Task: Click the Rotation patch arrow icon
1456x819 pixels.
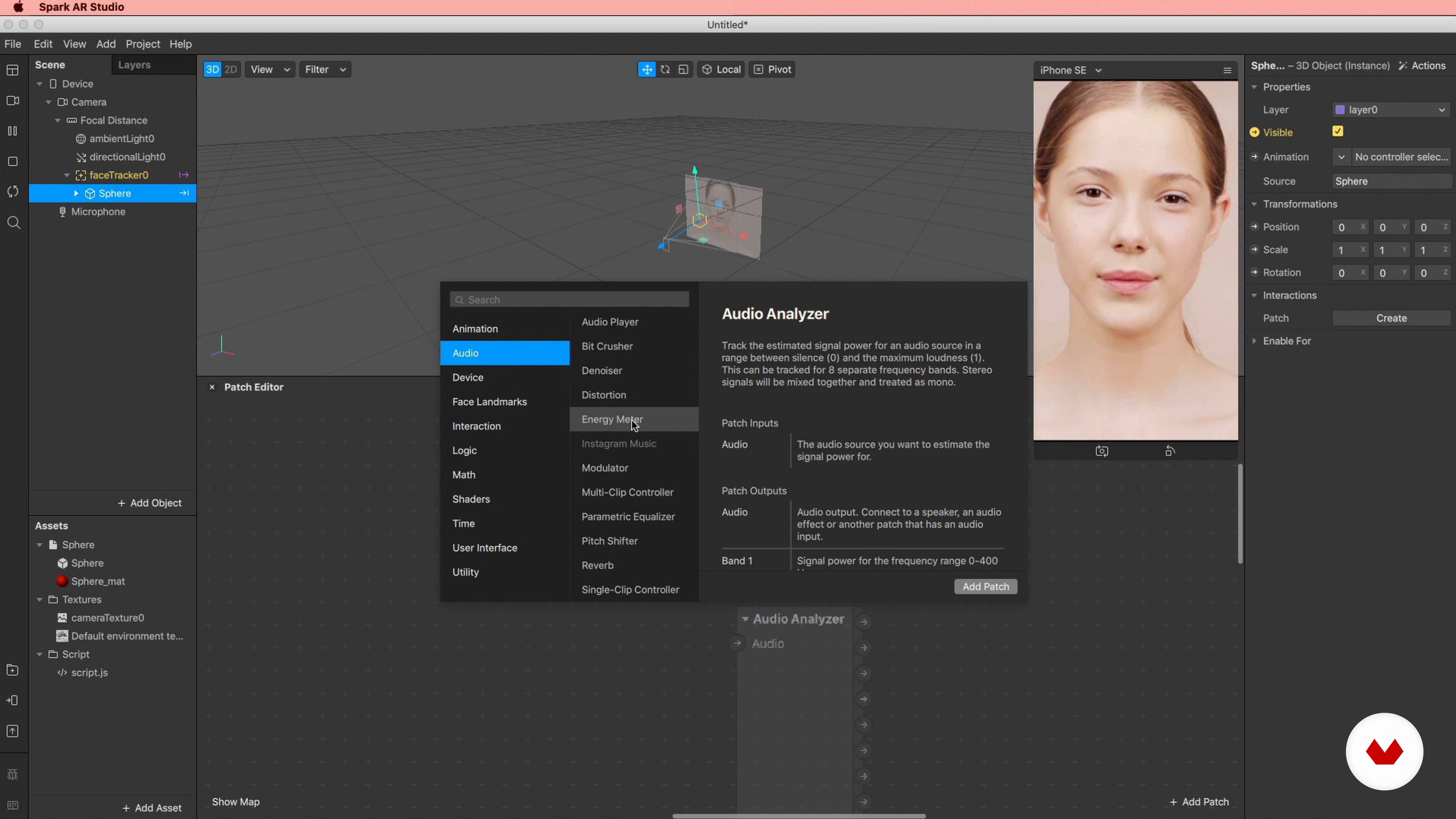Action: point(1255,273)
